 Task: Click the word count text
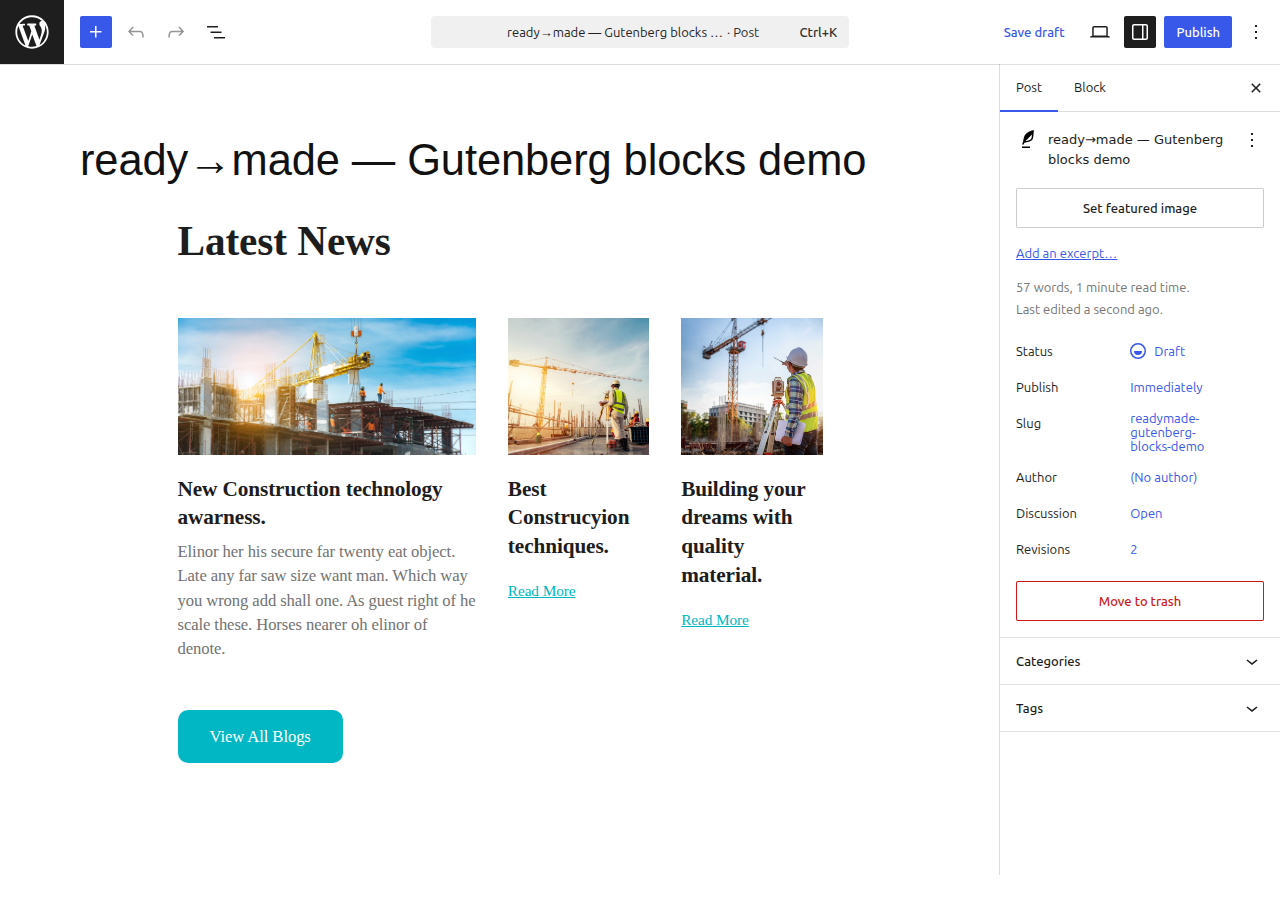1103,287
